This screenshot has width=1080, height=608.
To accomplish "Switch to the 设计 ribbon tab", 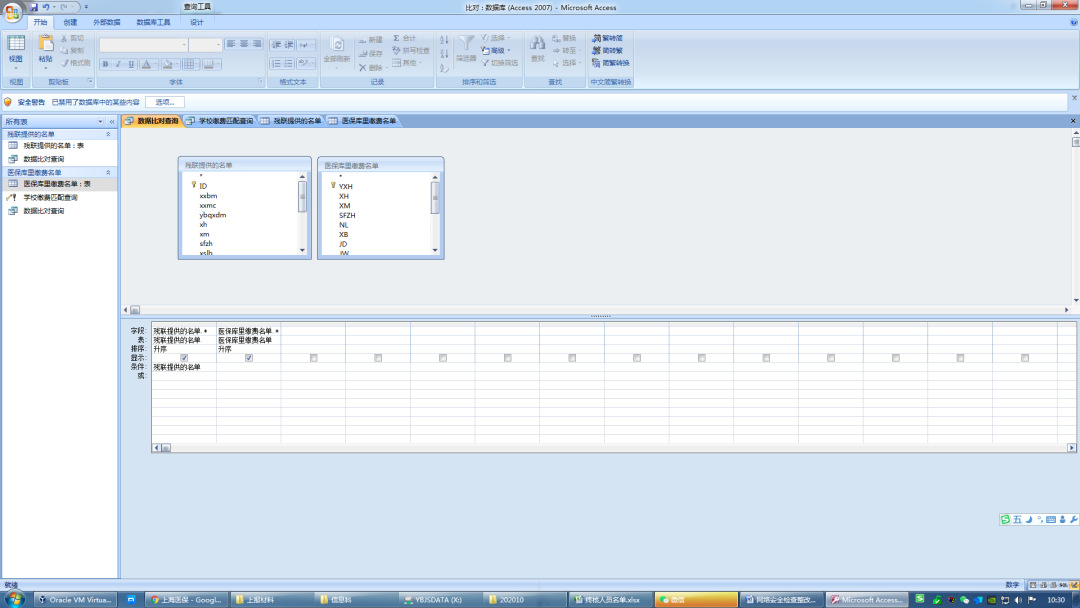I will 196,21.
